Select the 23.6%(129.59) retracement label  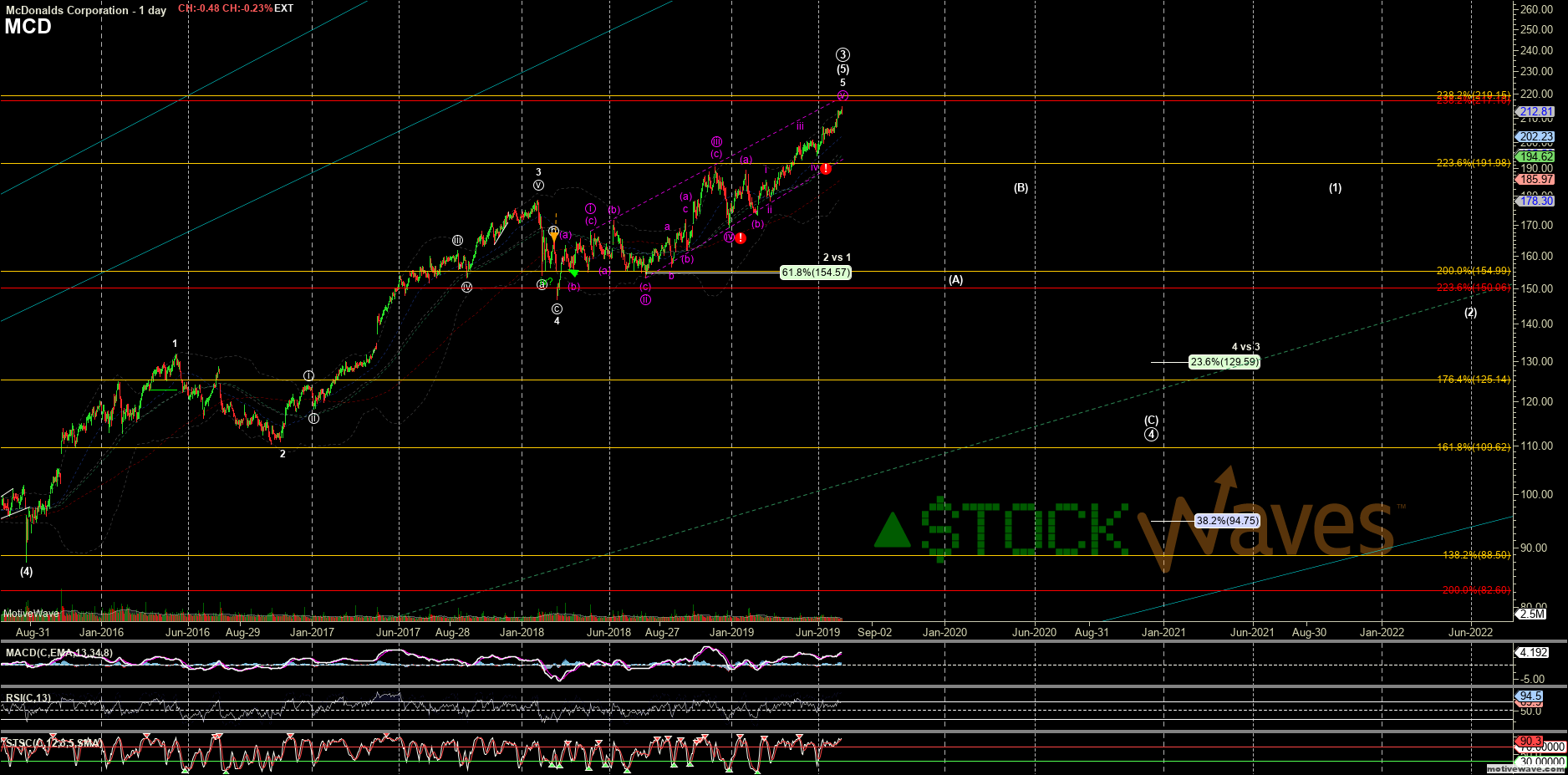1224,362
